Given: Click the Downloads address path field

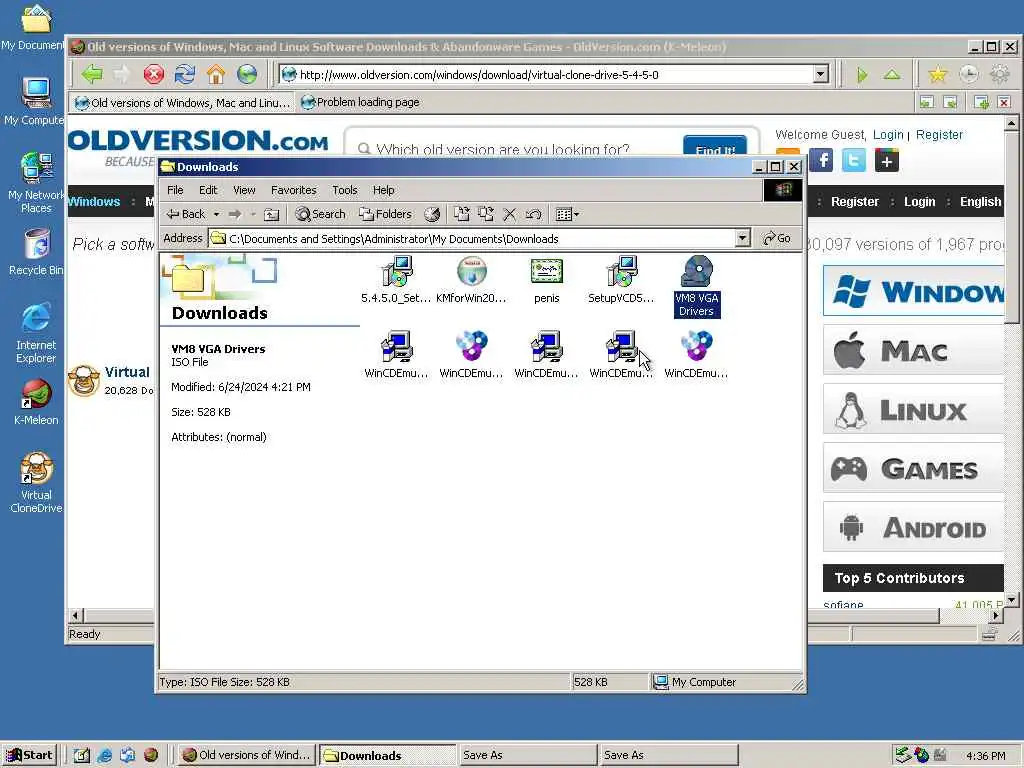Looking at the screenshot, I should 471,238.
